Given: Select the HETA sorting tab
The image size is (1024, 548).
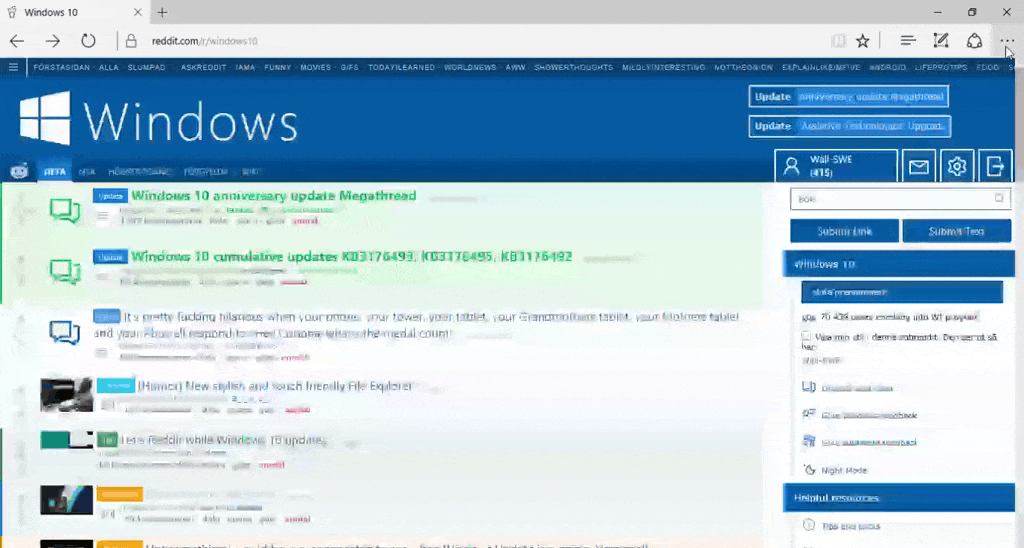Looking at the screenshot, I should [x=54, y=172].
